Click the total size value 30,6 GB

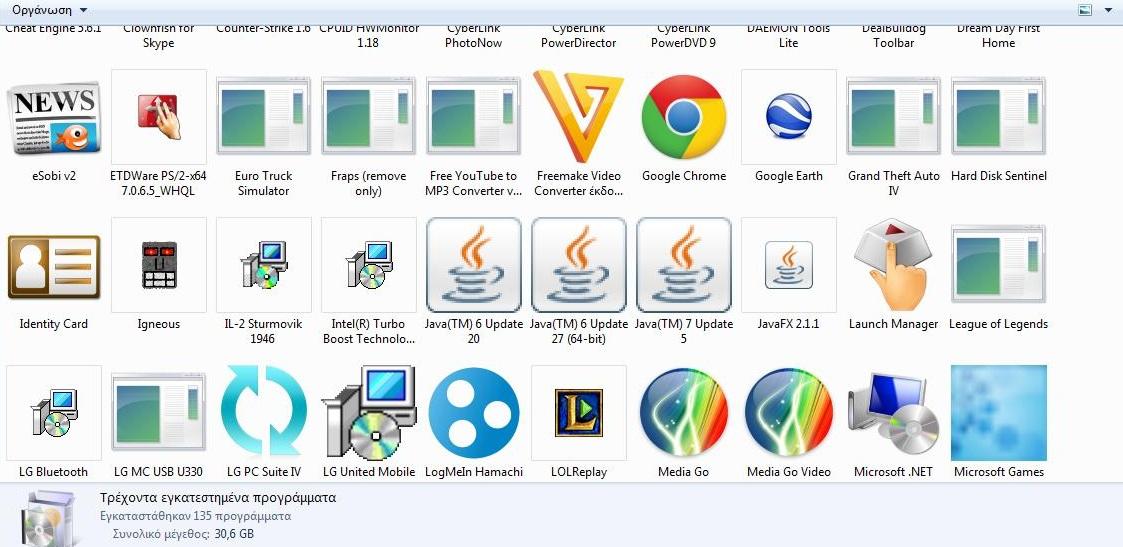[x=234, y=534]
